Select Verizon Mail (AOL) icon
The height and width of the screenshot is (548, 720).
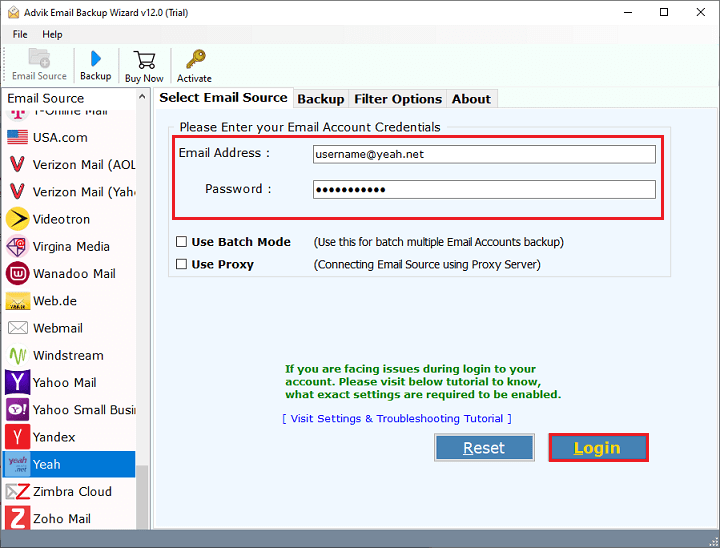[x=17, y=164]
